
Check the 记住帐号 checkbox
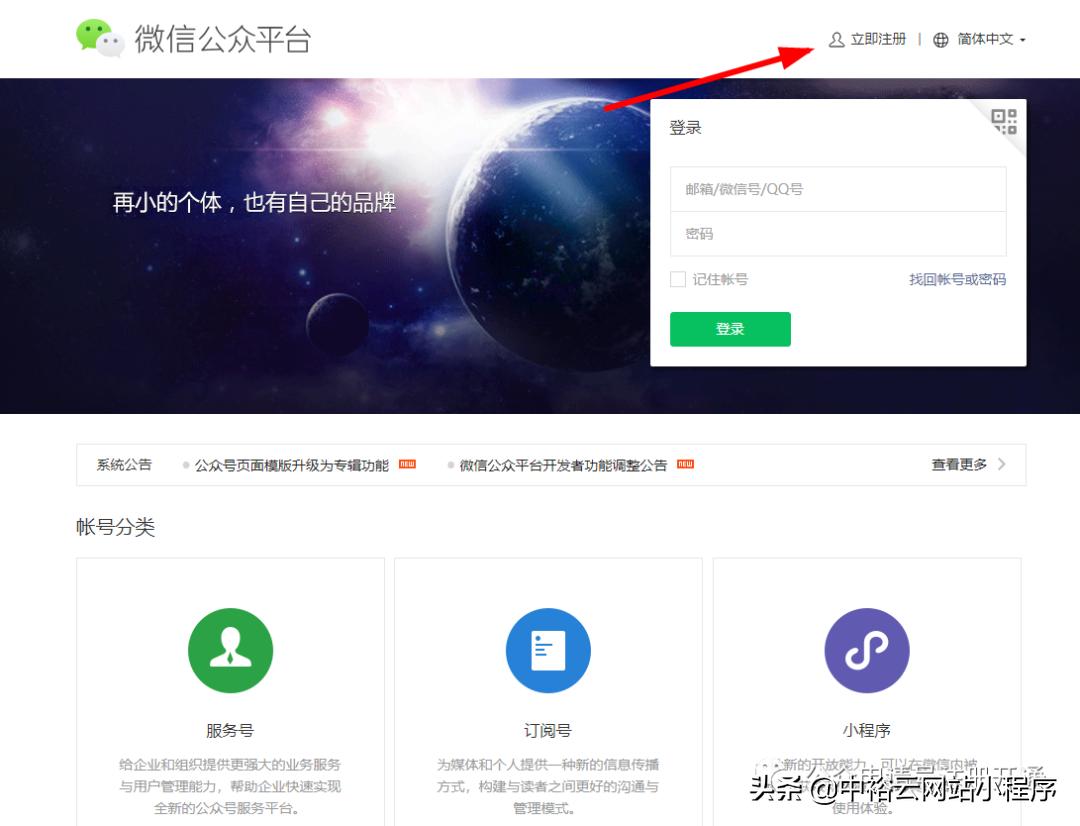[x=678, y=279]
